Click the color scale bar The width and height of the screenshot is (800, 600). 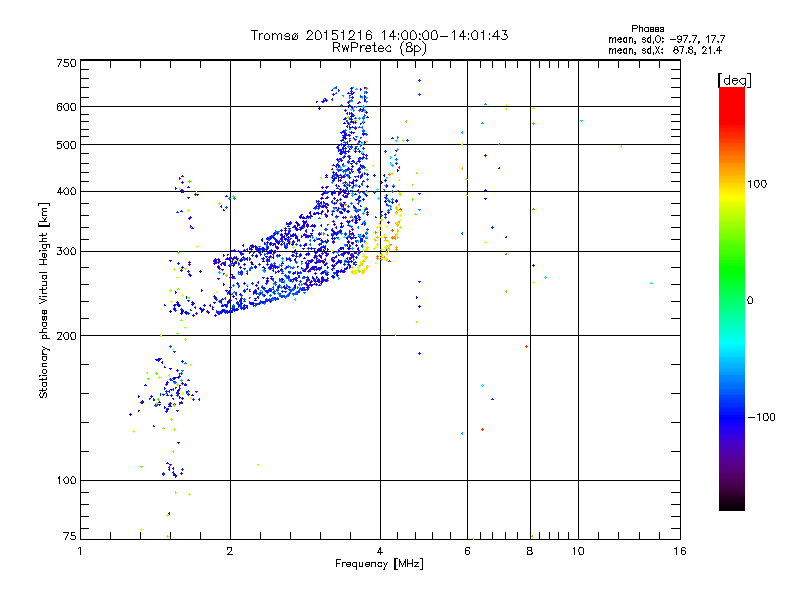732,298
